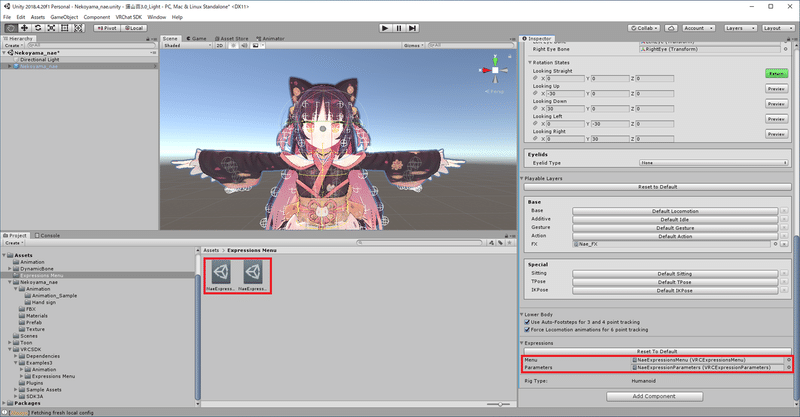Open scene effects image icon
800x417 pixels.
point(256,45)
